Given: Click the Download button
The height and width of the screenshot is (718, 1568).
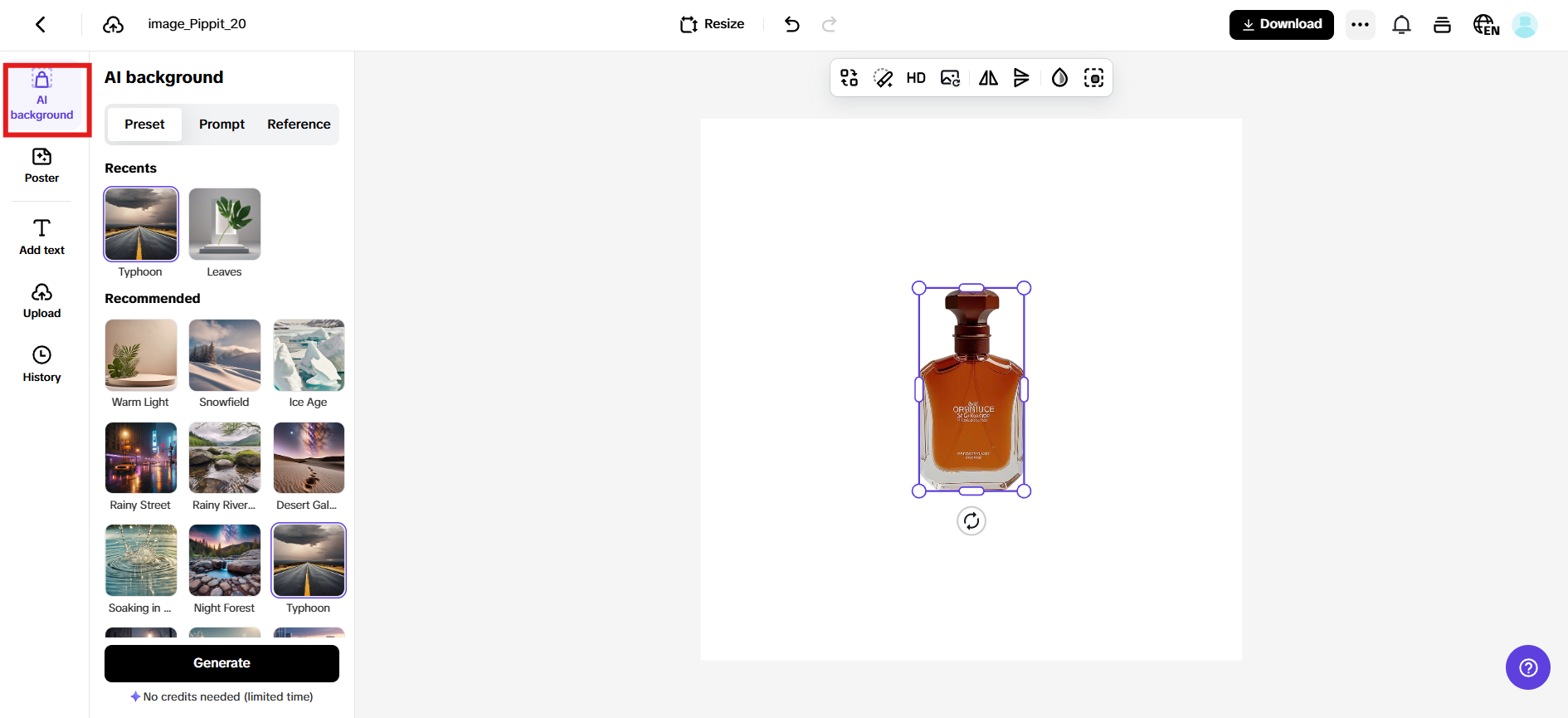Looking at the screenshot, I should [x=1281, y=24].
